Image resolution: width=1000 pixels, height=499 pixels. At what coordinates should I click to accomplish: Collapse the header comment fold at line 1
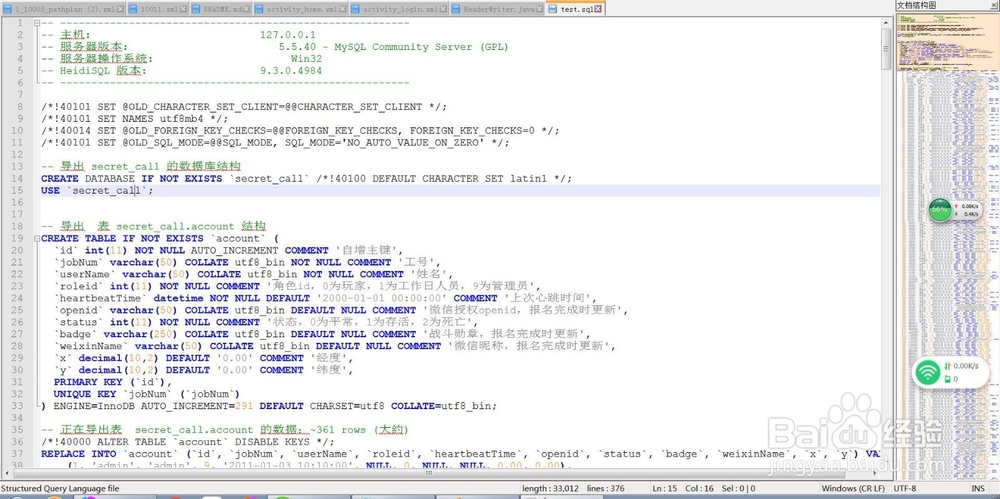pos(36,23)
